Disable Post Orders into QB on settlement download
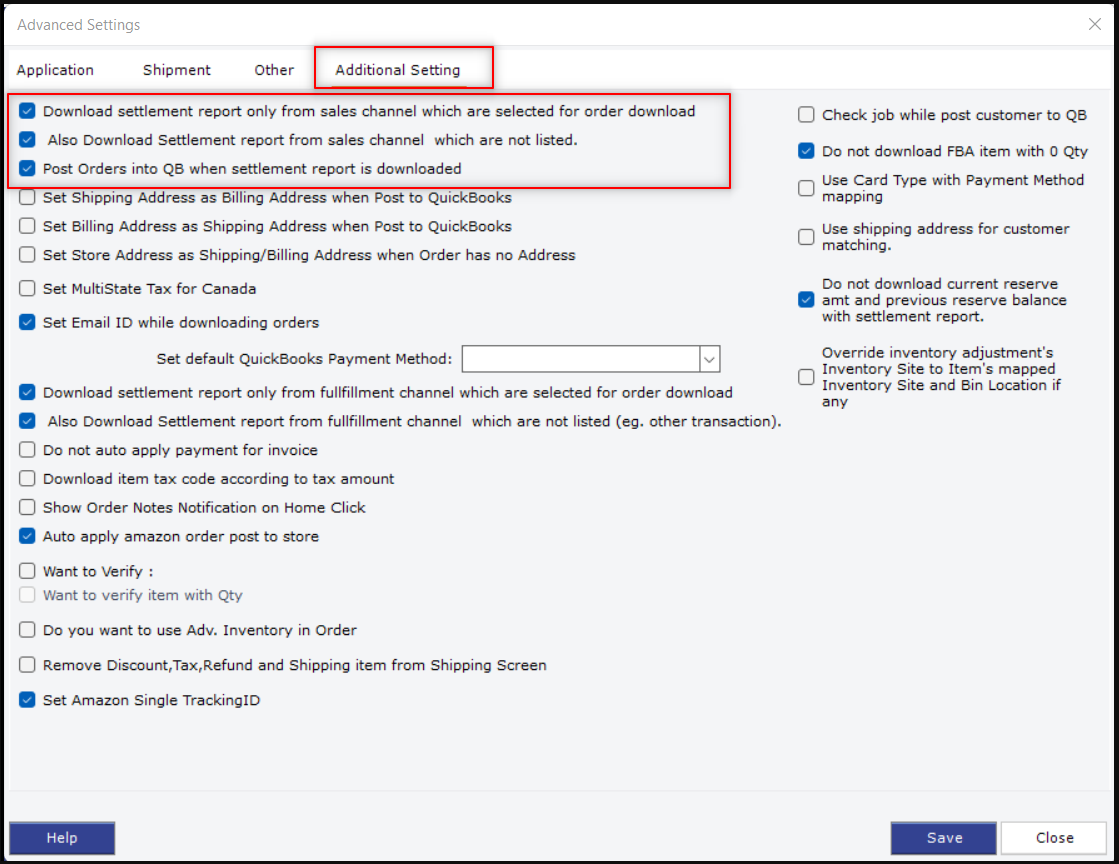The image size is (1119, 864). 27,169
